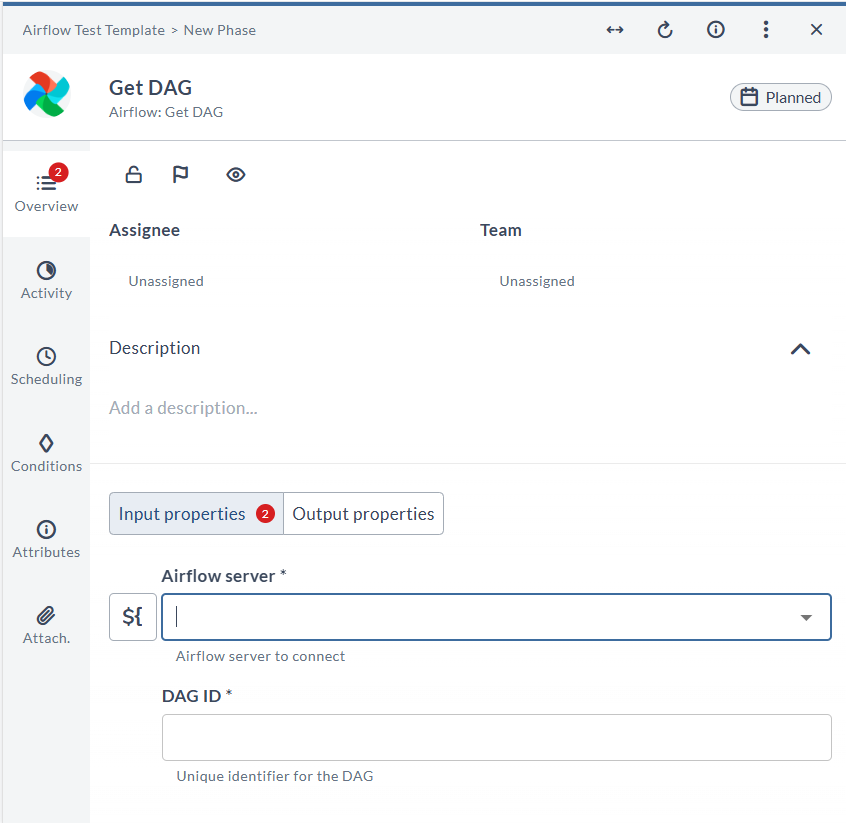Click the variable switch ${ button
Image resolution: width=846 pixels, height=823 pixels.
pyautogui.click(x=133, y=617)
